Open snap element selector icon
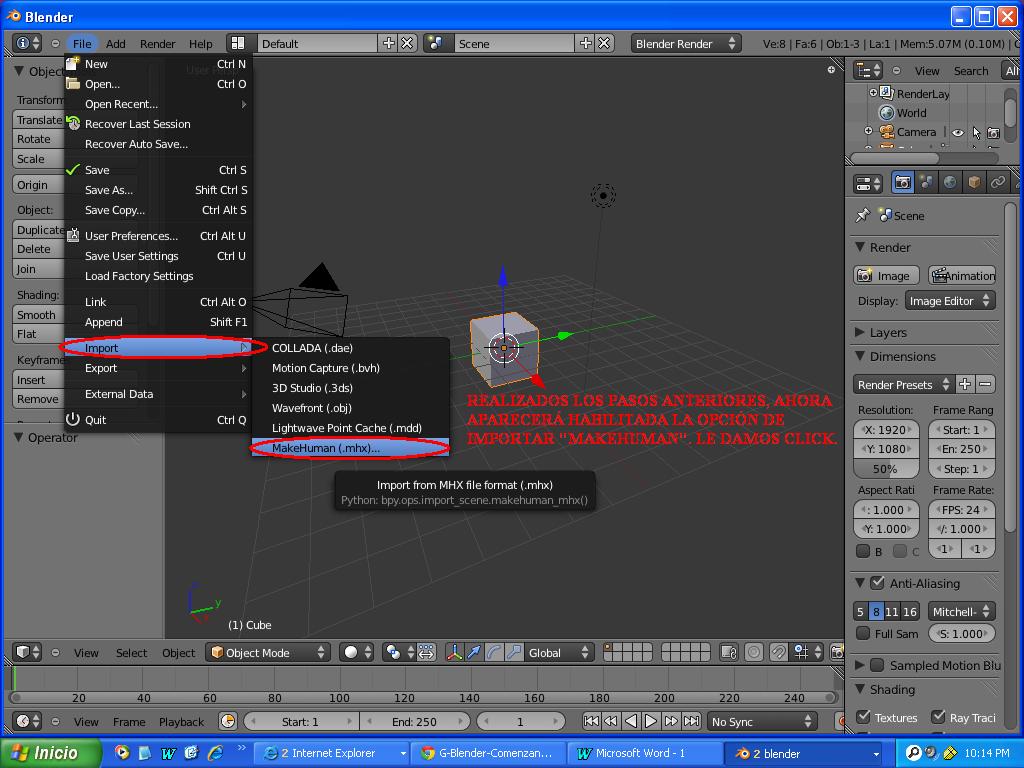The image size is (1024, 768). (807, 652)
